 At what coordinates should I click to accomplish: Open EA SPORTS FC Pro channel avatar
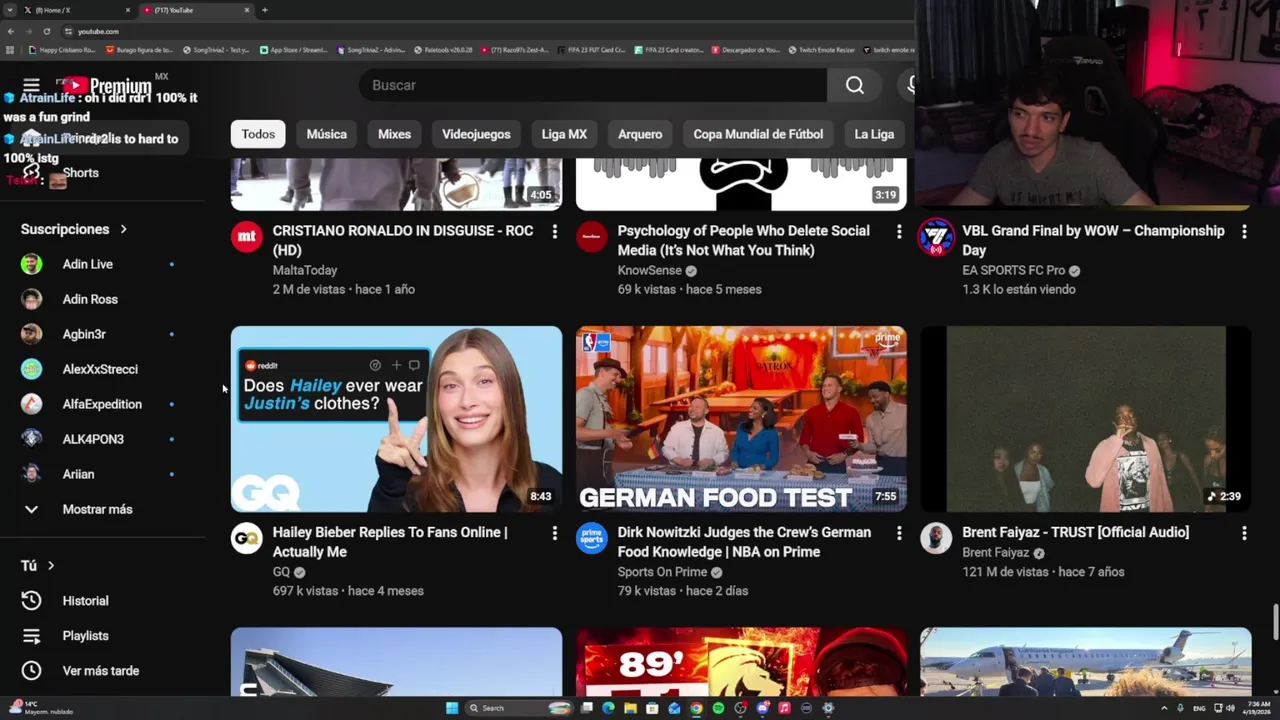936,237
